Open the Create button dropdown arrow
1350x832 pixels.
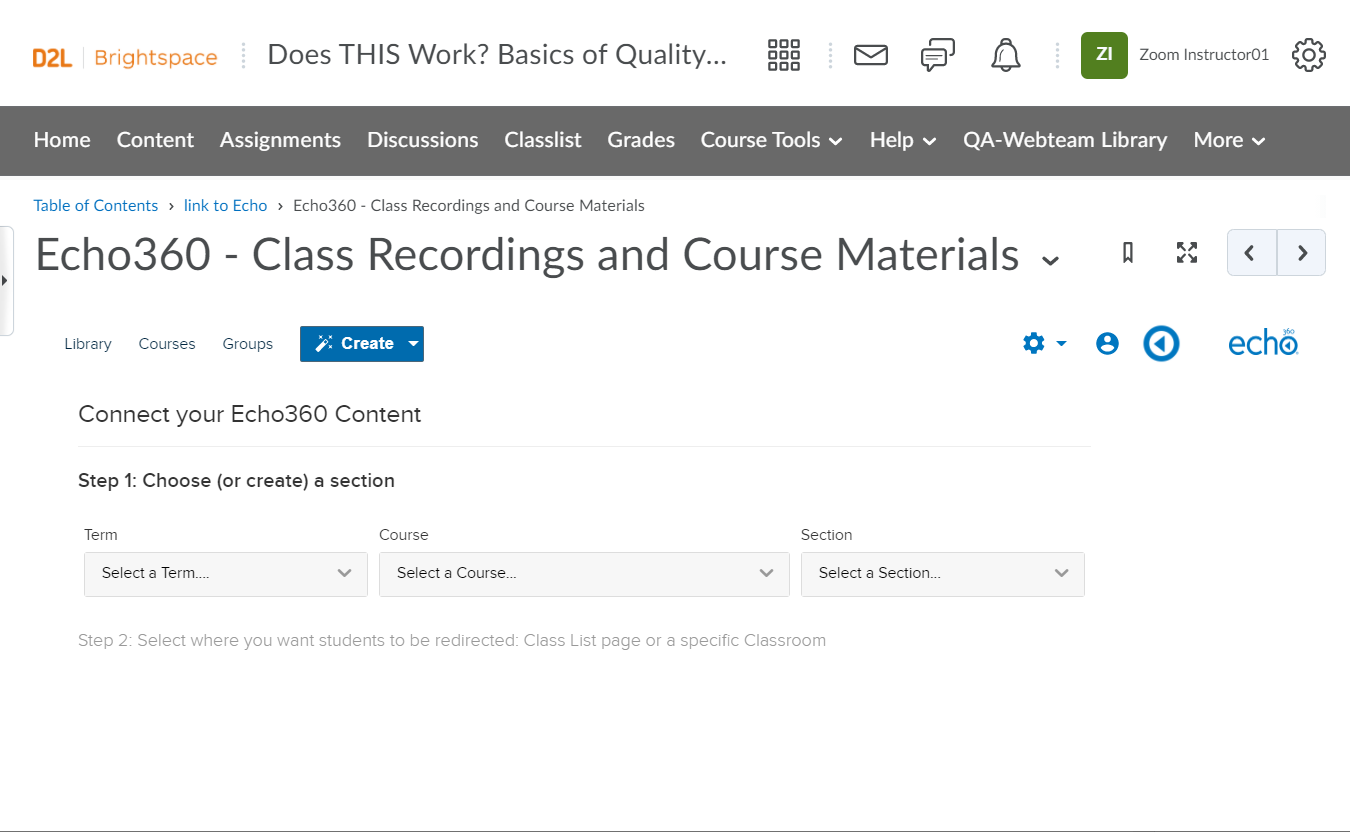pyautogui.click(x=414, y=343)
